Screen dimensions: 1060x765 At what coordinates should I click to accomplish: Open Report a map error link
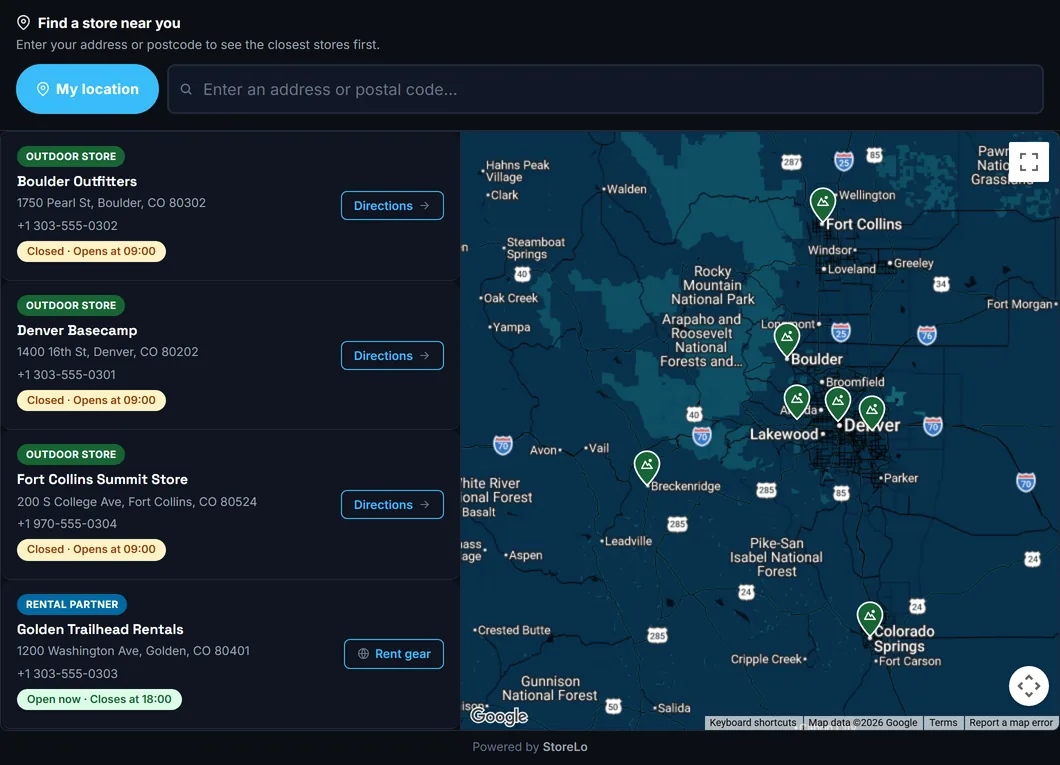click(1011, 722)
